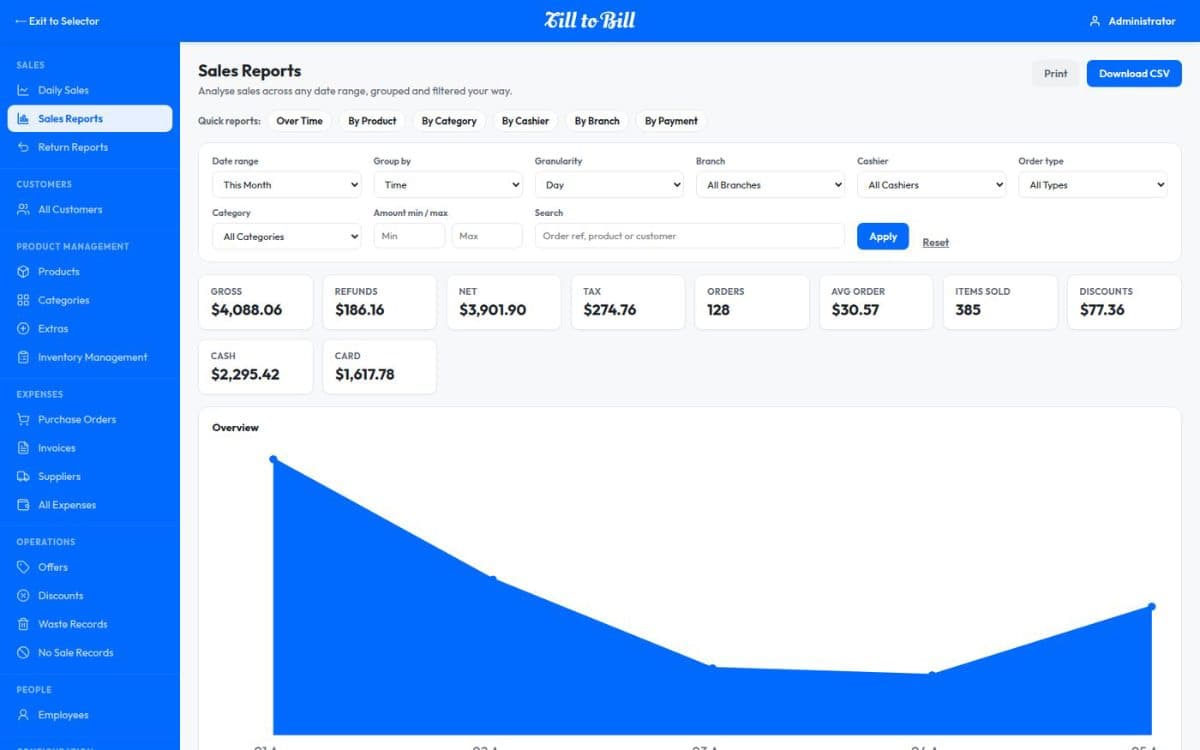Click the CASH $2,295.42 card
This screenshot has height=750, width=1200.
[255, 366]
